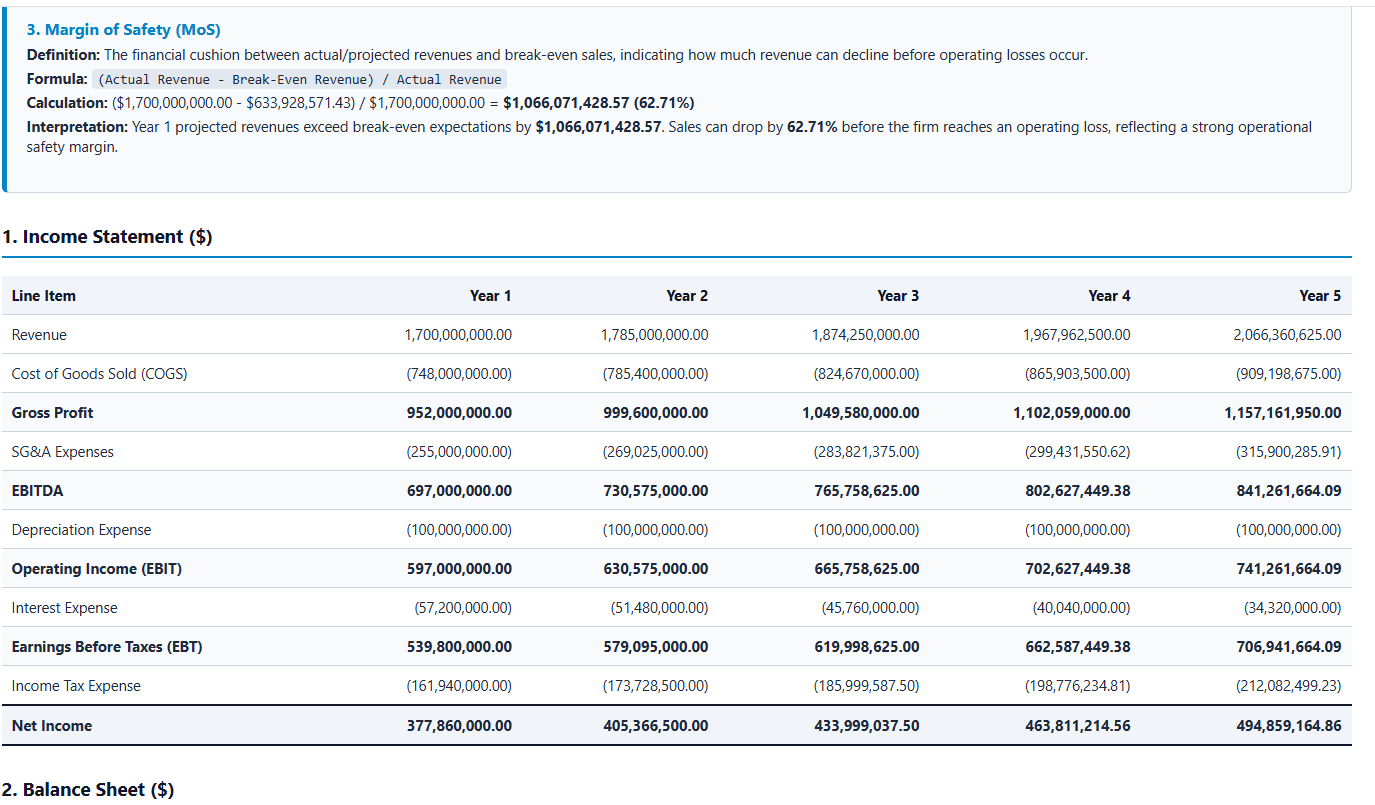Click the 'Year 1' column header
Image resolution: width=1375 pixels, height=805 pixels.
(x=491, y=296)
